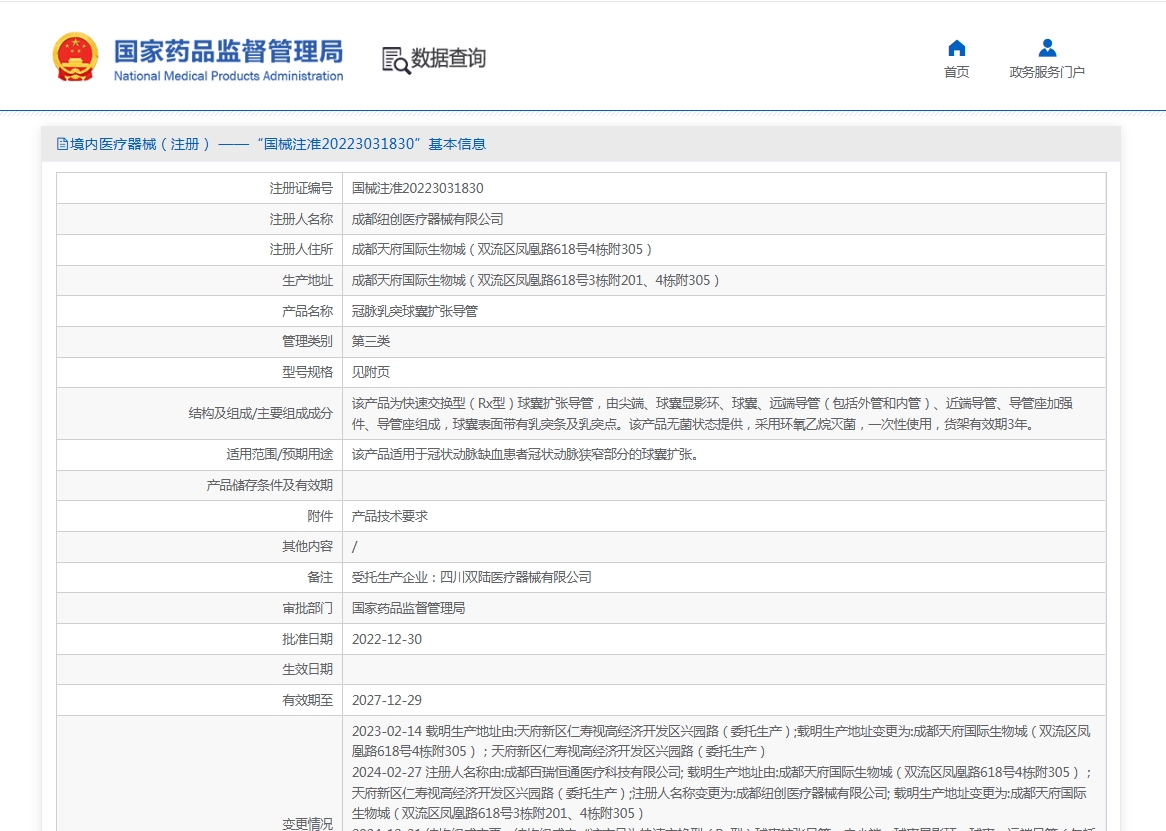Click the 生效日期 label
This screenshot has width=1166, height=831.
click(307, 670)
